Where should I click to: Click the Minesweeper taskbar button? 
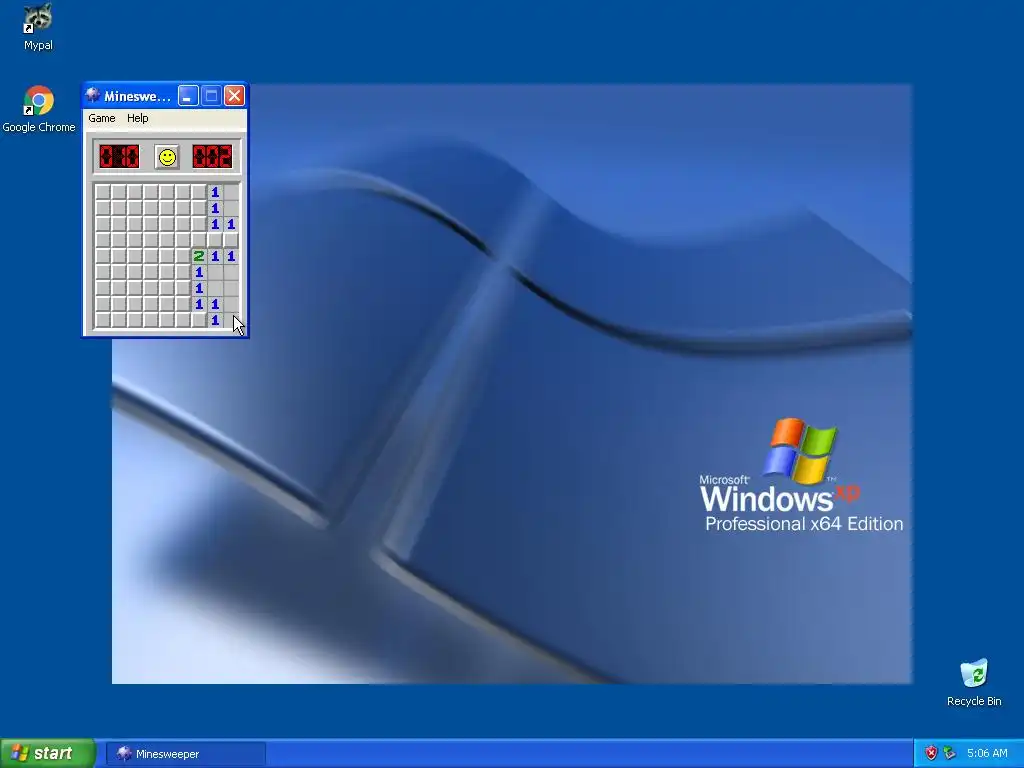coord(186,754)
